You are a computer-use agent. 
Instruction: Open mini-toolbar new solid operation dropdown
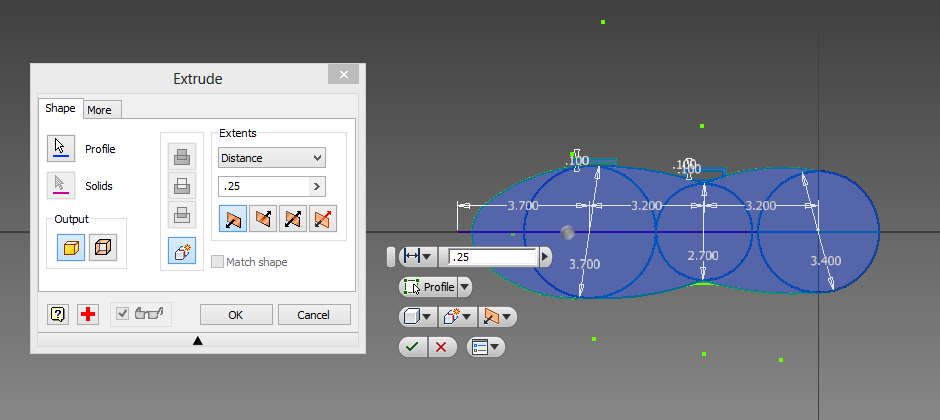[457, 317]
